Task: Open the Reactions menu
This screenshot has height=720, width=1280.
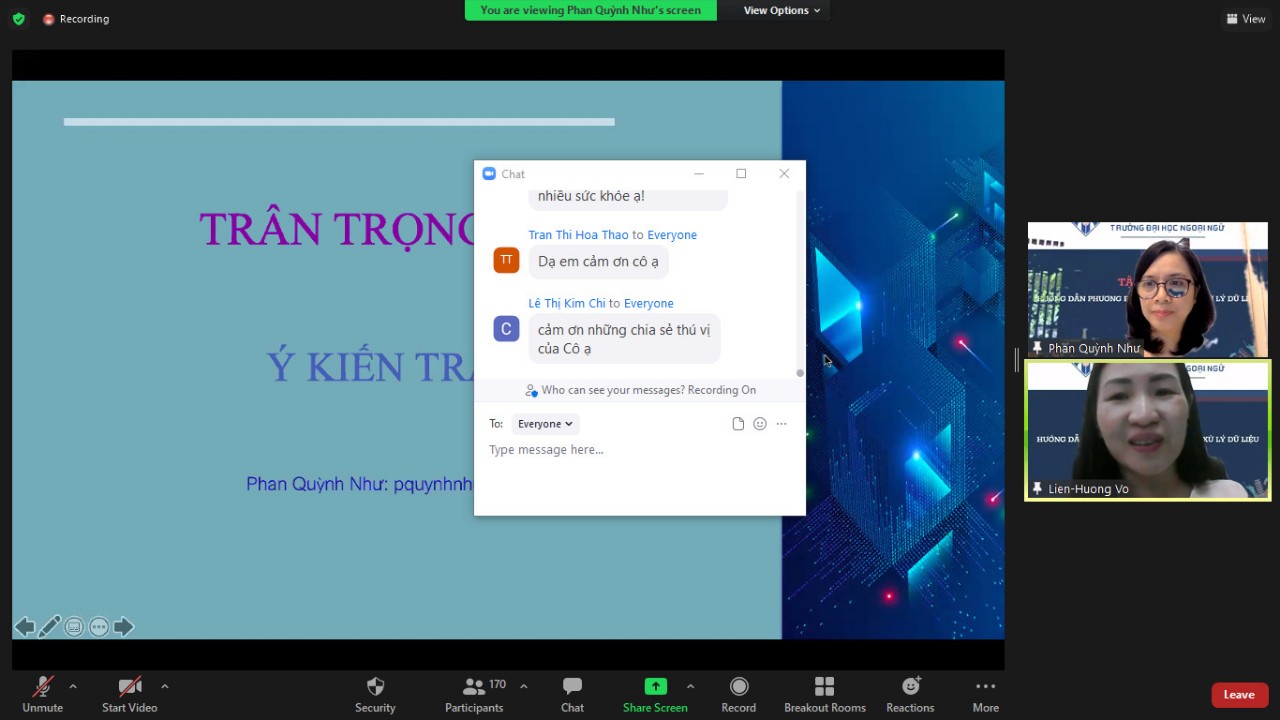Action: pos(910,687)
